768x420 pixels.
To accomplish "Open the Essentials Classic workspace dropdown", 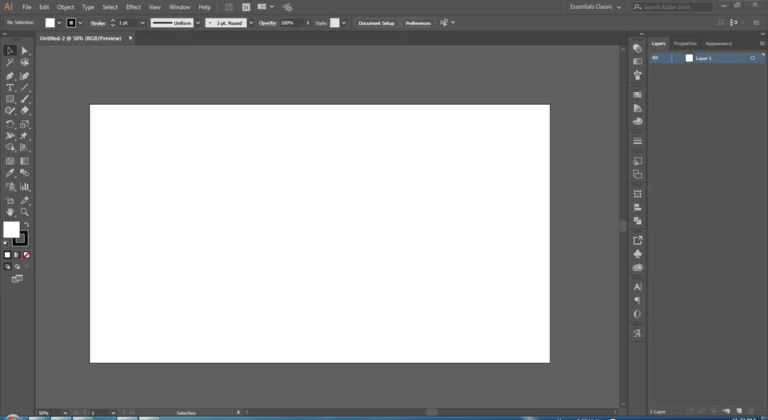I will [x=596, y=7].
